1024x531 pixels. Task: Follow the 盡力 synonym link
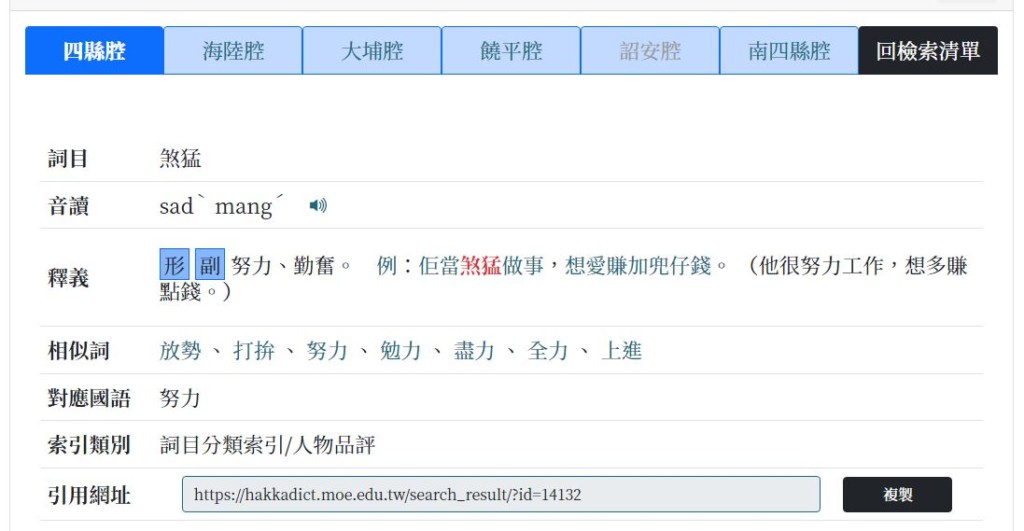tap(474, 351)
